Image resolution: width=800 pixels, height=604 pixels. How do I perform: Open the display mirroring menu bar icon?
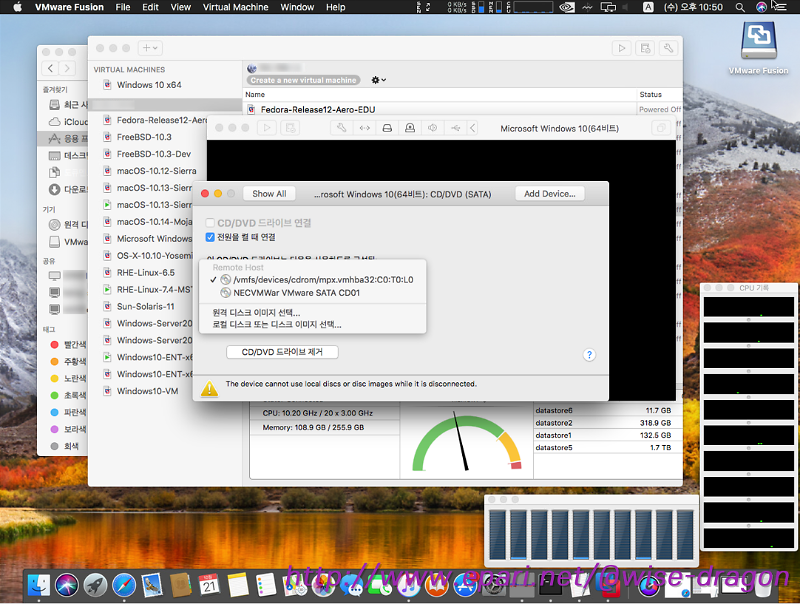coord(608,7)
